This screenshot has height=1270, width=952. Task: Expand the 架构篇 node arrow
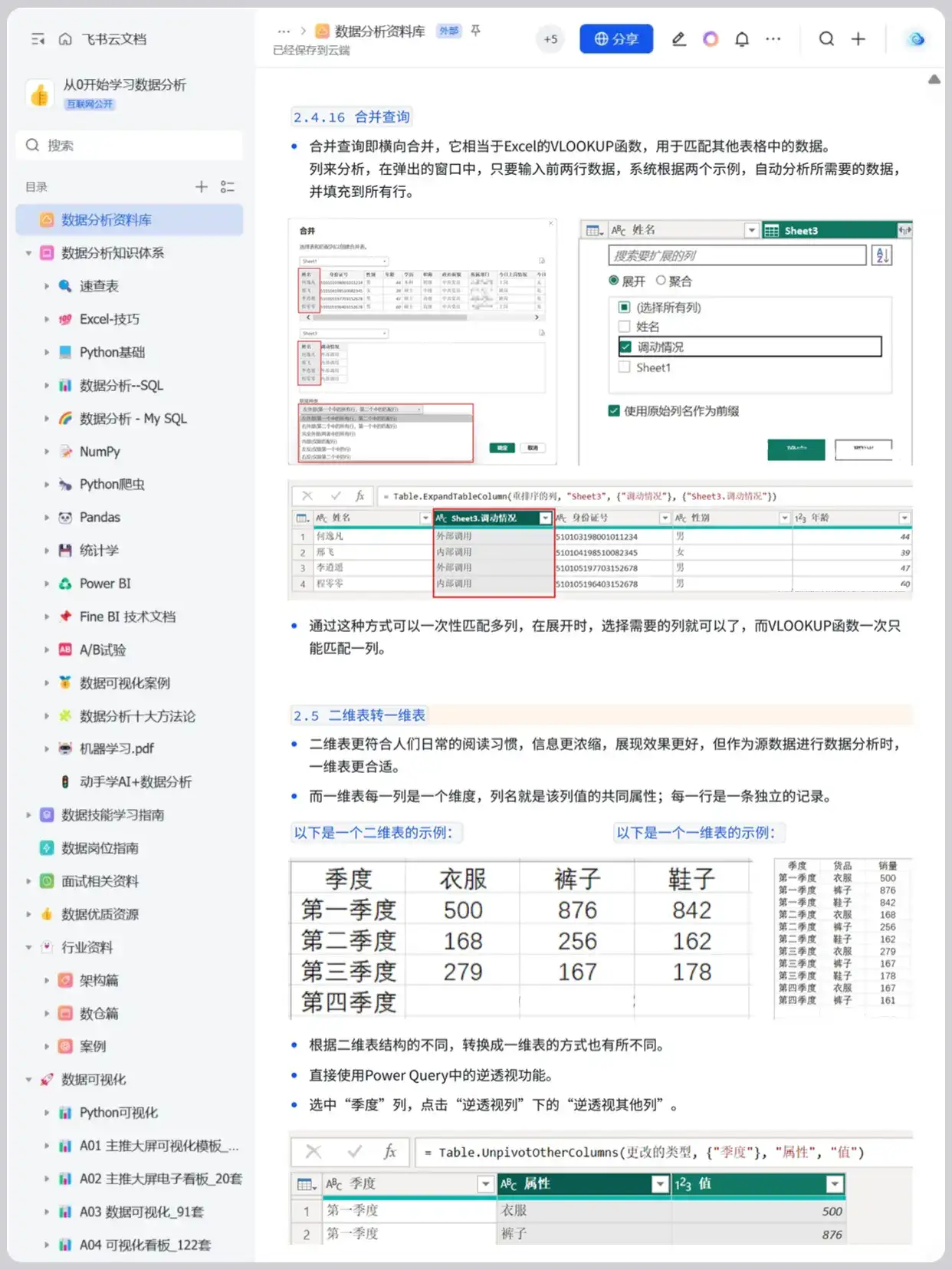click(47, 980)
